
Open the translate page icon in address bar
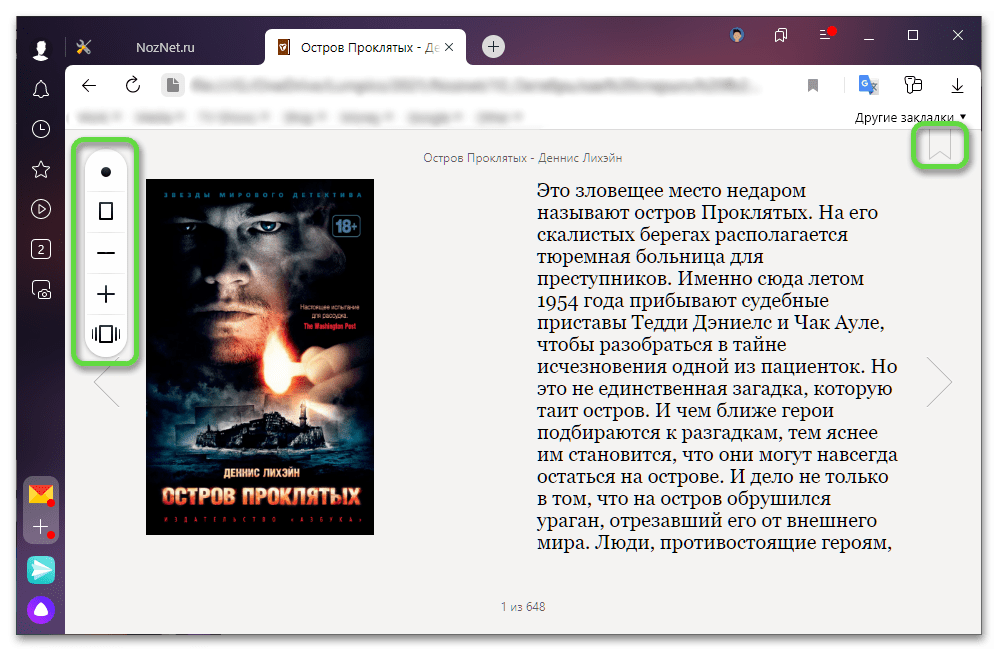click(868, 85)
